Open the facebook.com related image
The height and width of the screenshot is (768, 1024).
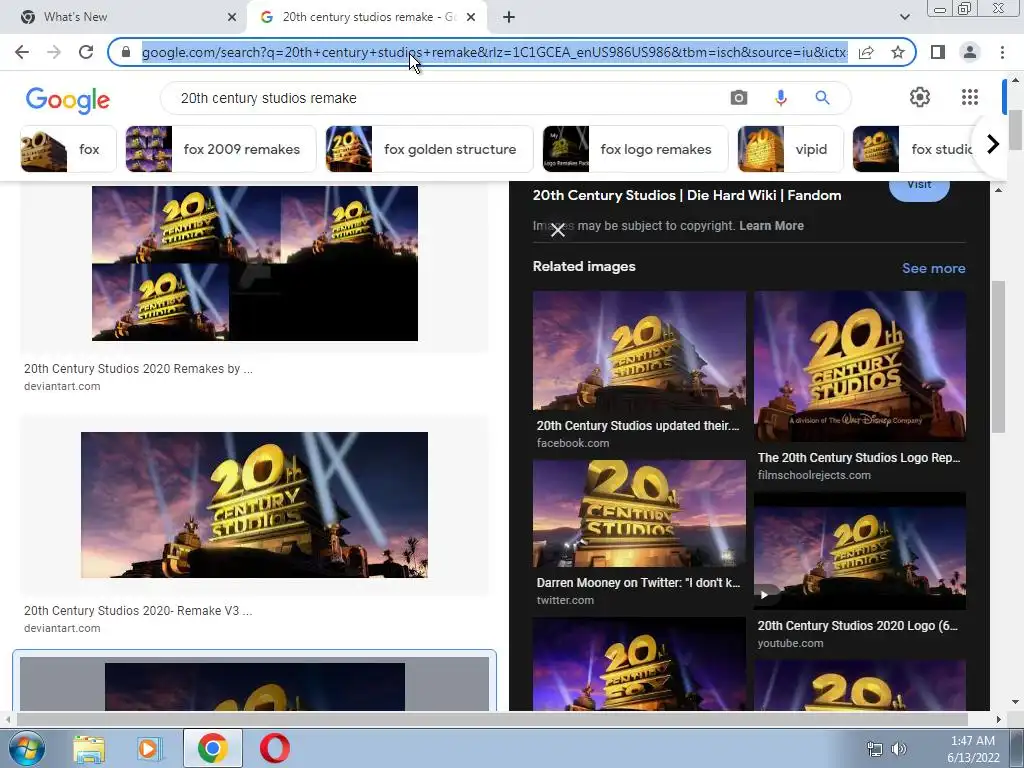pos(639,351)
